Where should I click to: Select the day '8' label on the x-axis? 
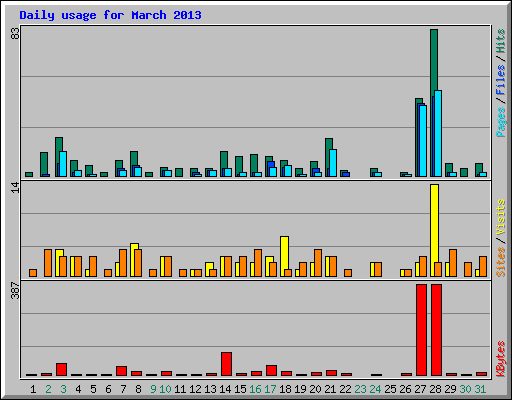pos(138,389)
